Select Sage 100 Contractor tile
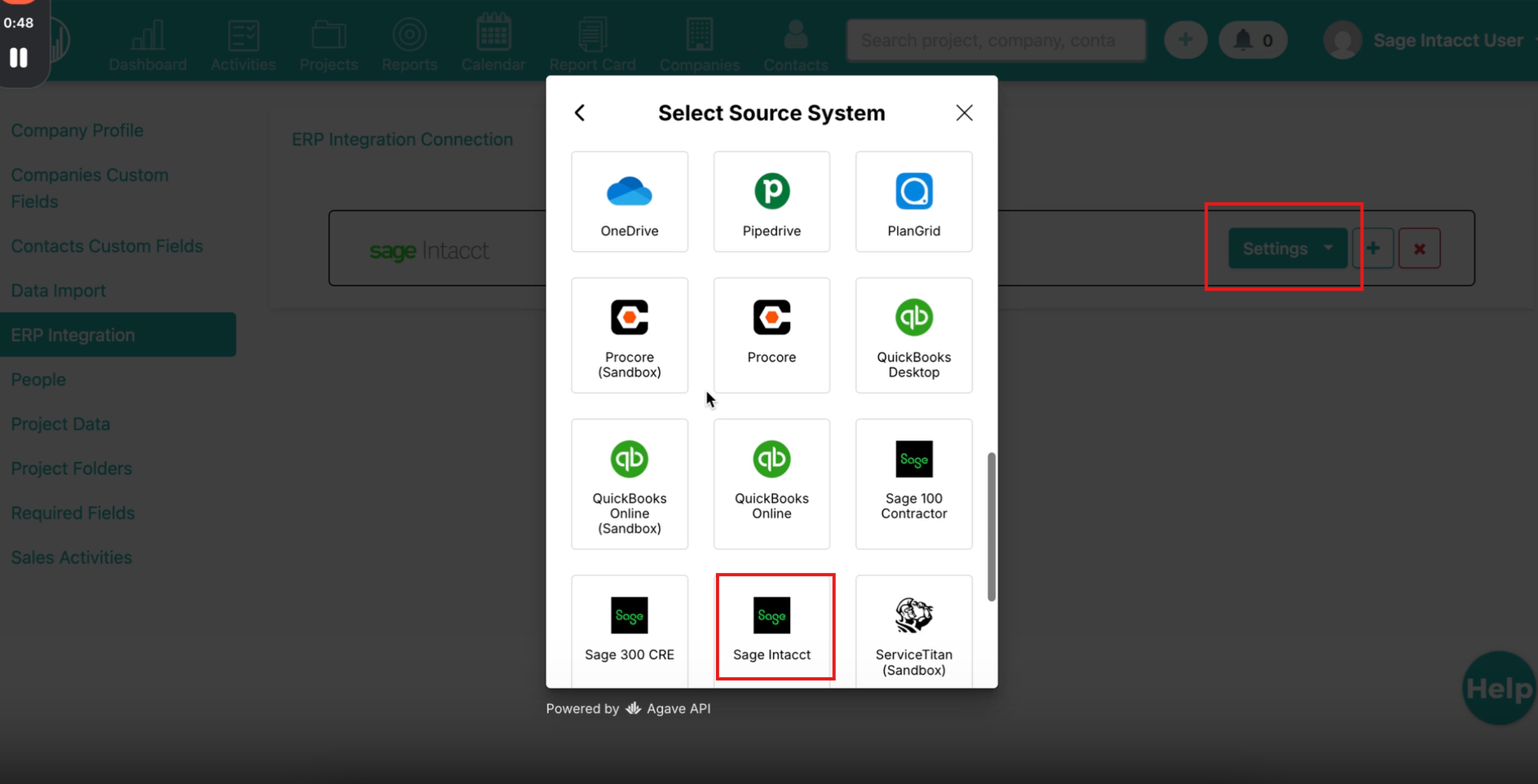This screenshot has height=784, width=1538. (913, 483)
